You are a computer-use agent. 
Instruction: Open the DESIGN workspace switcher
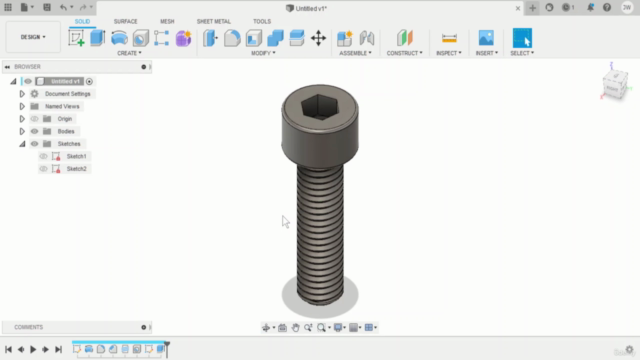[x=33, y=37]
